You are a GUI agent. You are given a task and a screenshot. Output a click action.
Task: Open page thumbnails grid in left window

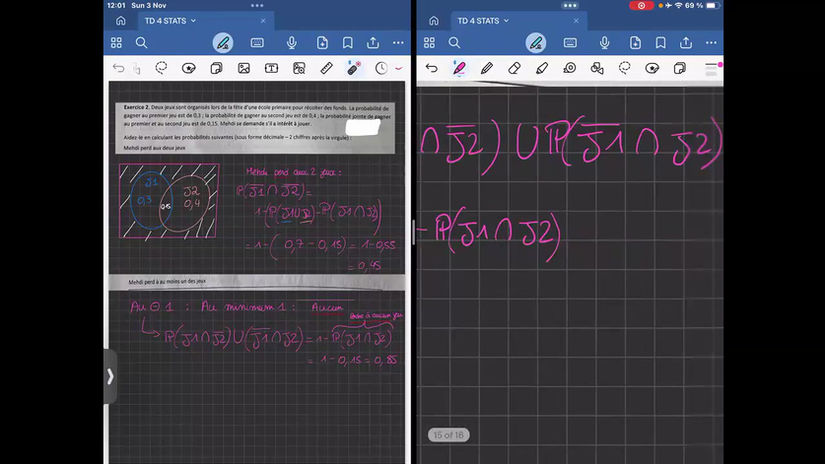[116, 43]
